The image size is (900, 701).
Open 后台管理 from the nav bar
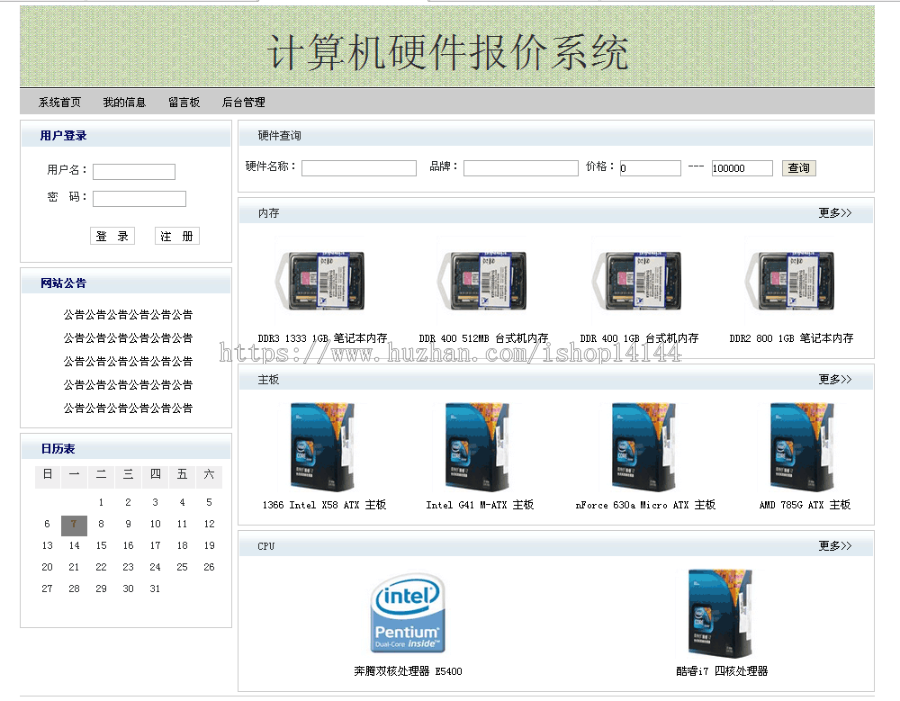click(243, 102)
